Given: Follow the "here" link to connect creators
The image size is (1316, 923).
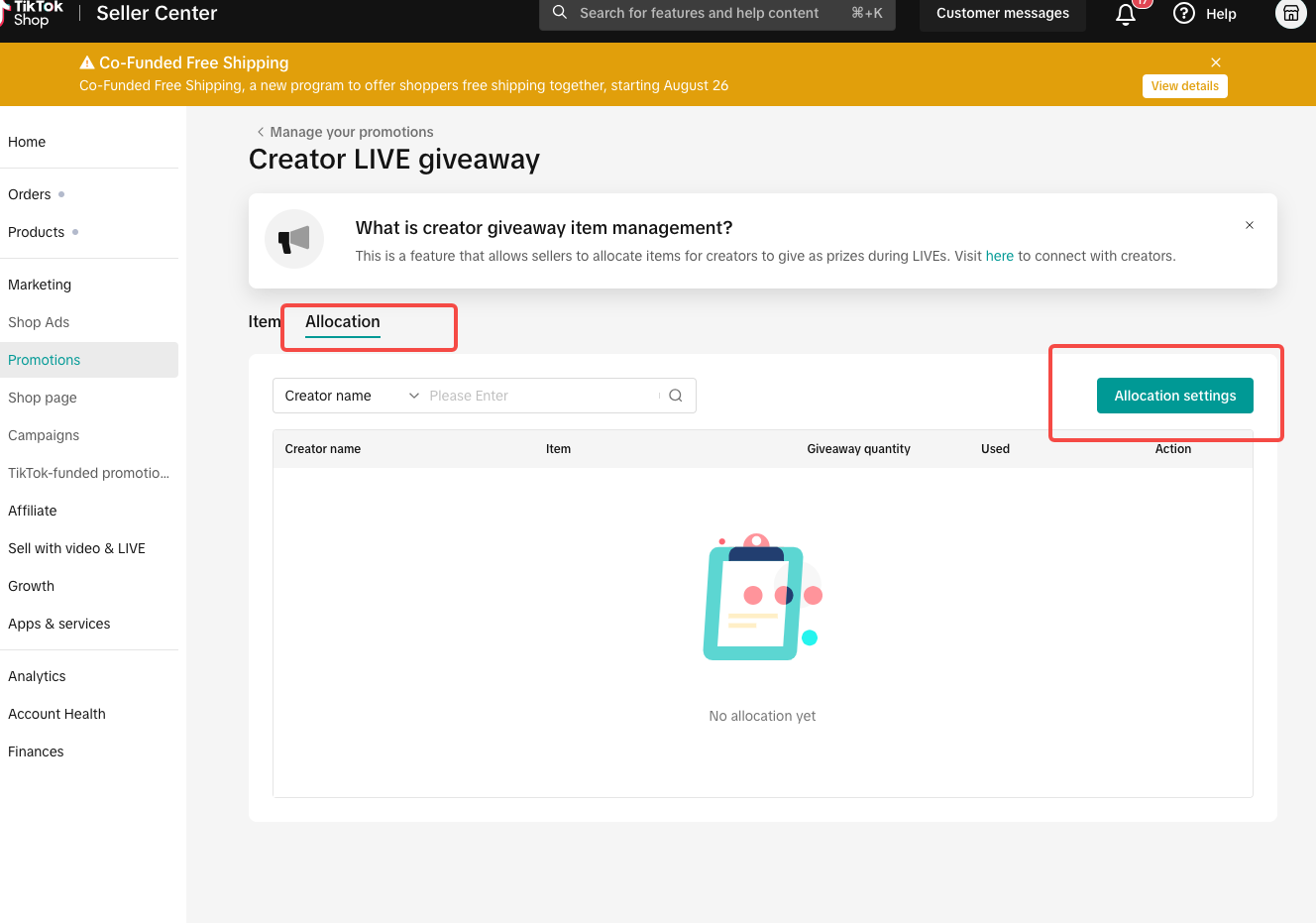Looking at the screenshot, I should point(999,256).
